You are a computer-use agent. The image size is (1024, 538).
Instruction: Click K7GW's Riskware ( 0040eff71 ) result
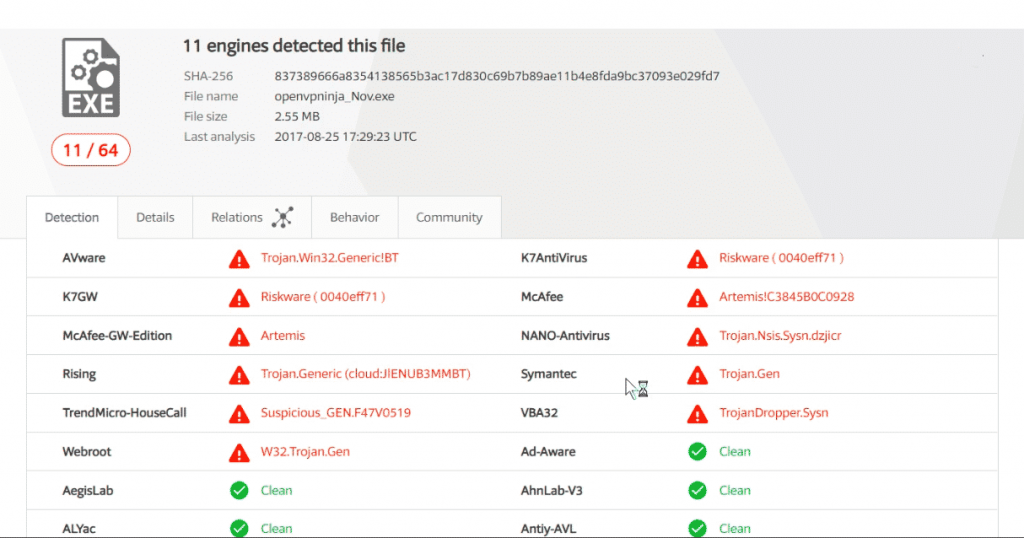click(x=323, y=296)
